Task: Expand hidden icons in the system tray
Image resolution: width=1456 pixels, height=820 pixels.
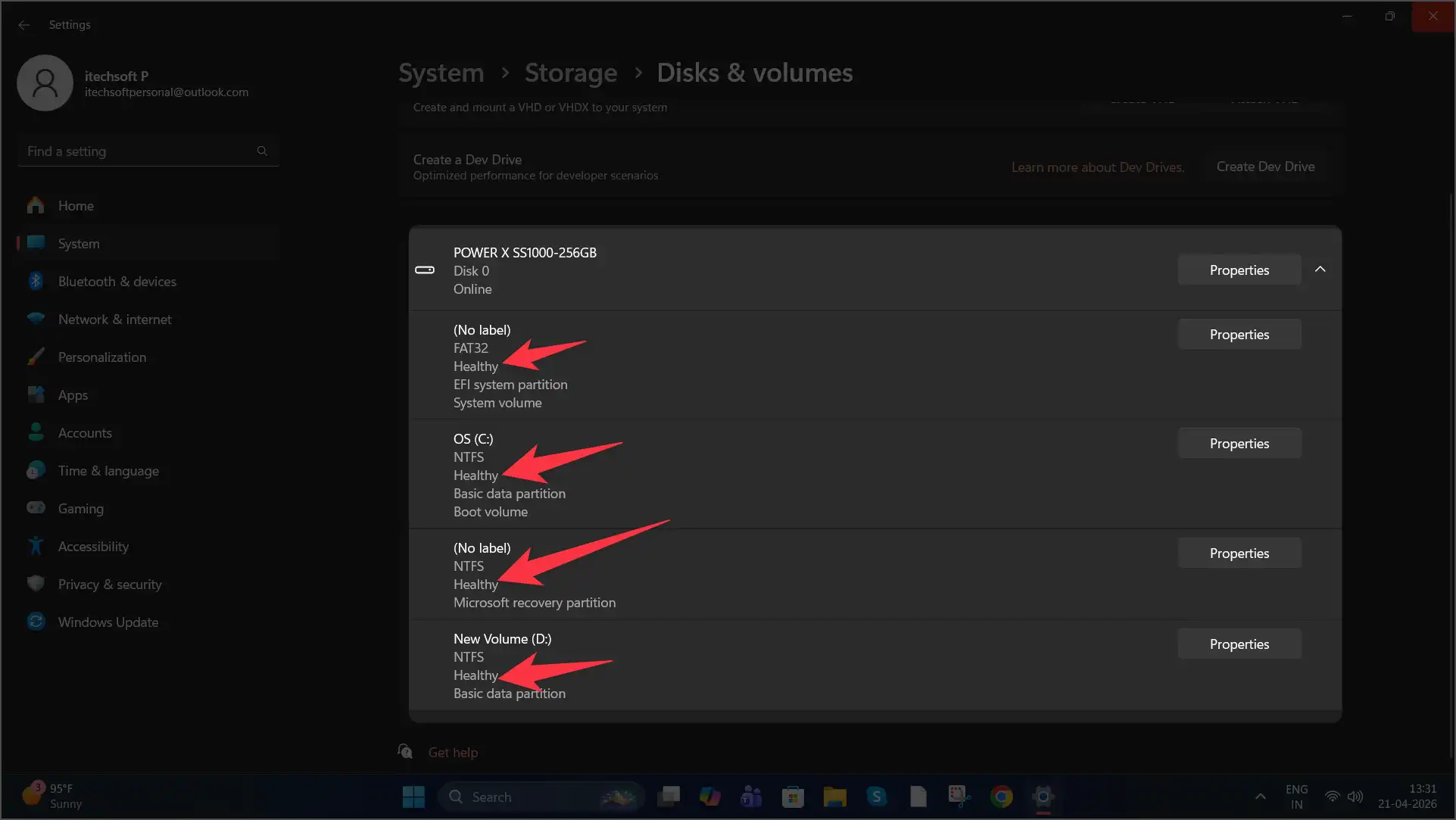Action: 1260,797
